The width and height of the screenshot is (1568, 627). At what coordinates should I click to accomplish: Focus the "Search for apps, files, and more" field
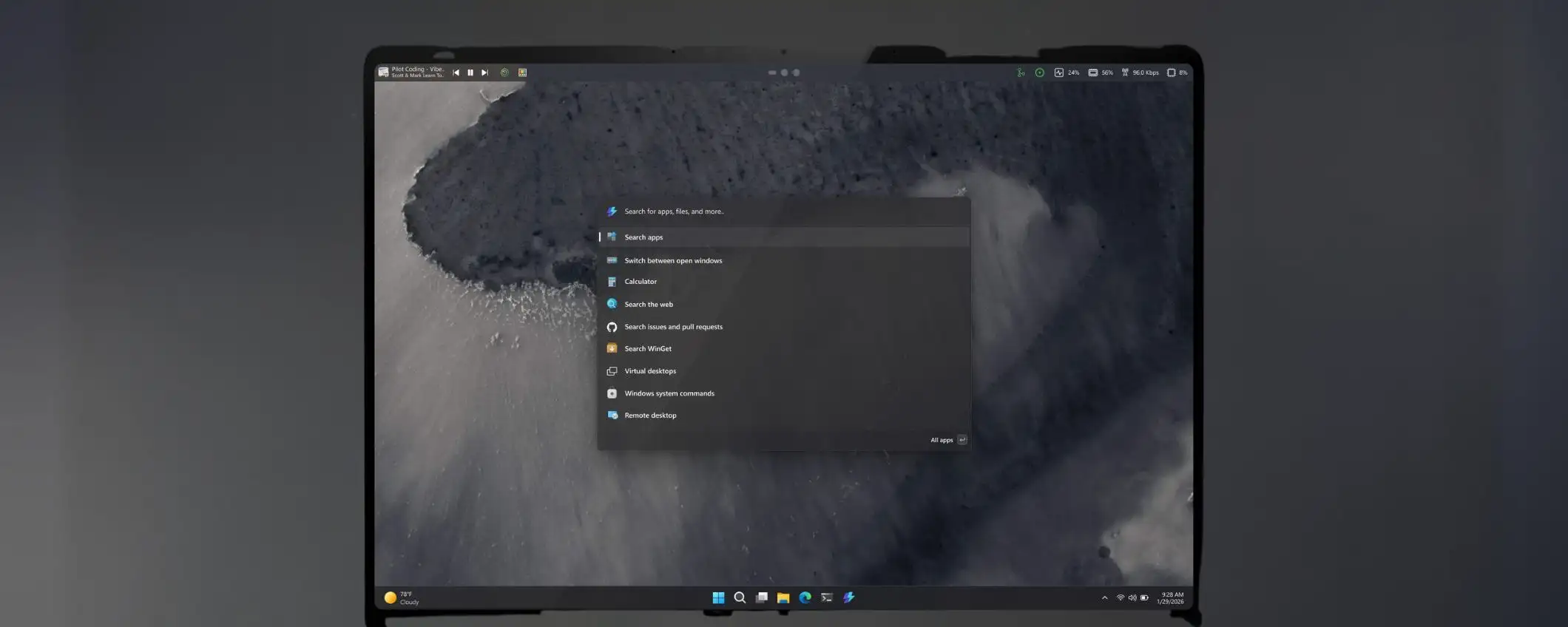tap(784, 211)
